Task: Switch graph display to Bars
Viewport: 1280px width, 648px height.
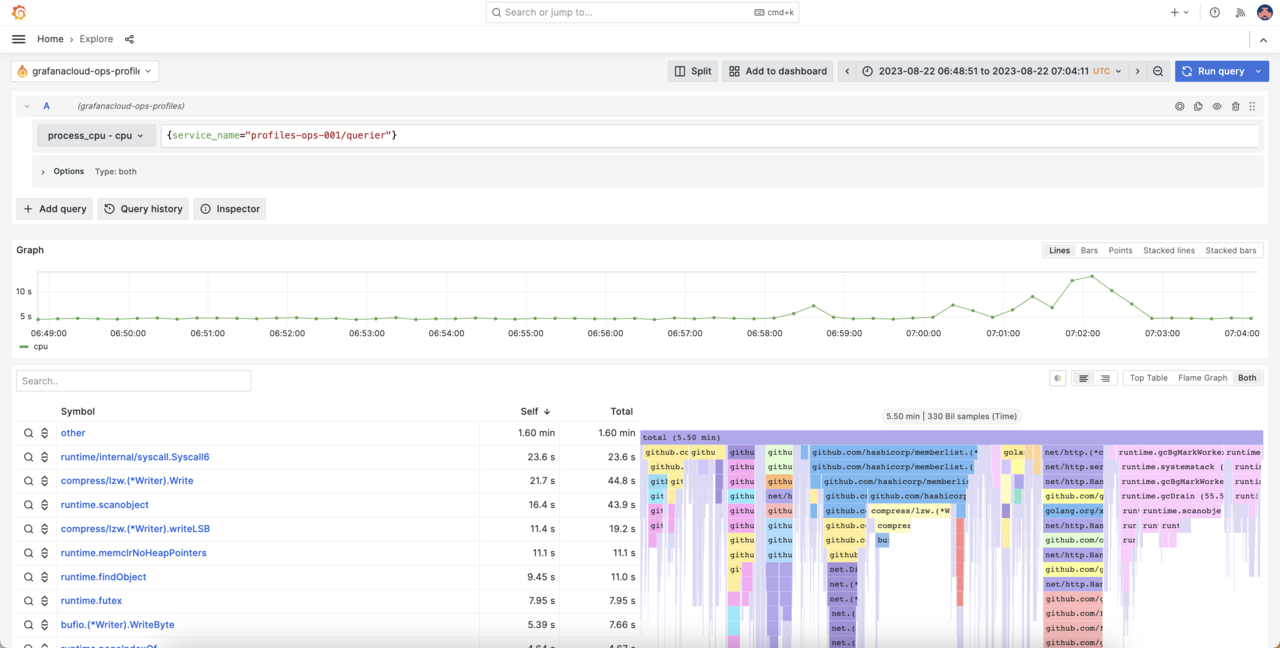Action: pyautogui.click(x=1089, y=250)
